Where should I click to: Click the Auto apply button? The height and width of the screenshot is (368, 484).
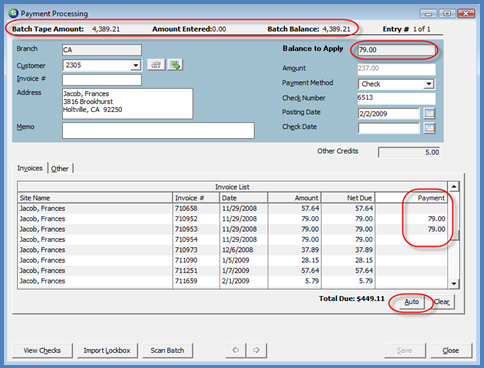[x=411, y=302]
